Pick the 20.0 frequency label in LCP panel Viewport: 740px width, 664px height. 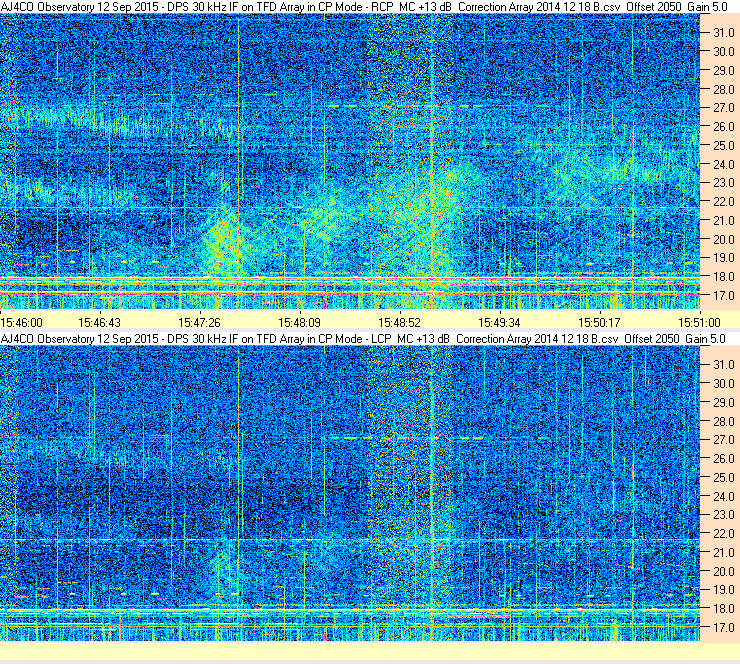(724, 572)
